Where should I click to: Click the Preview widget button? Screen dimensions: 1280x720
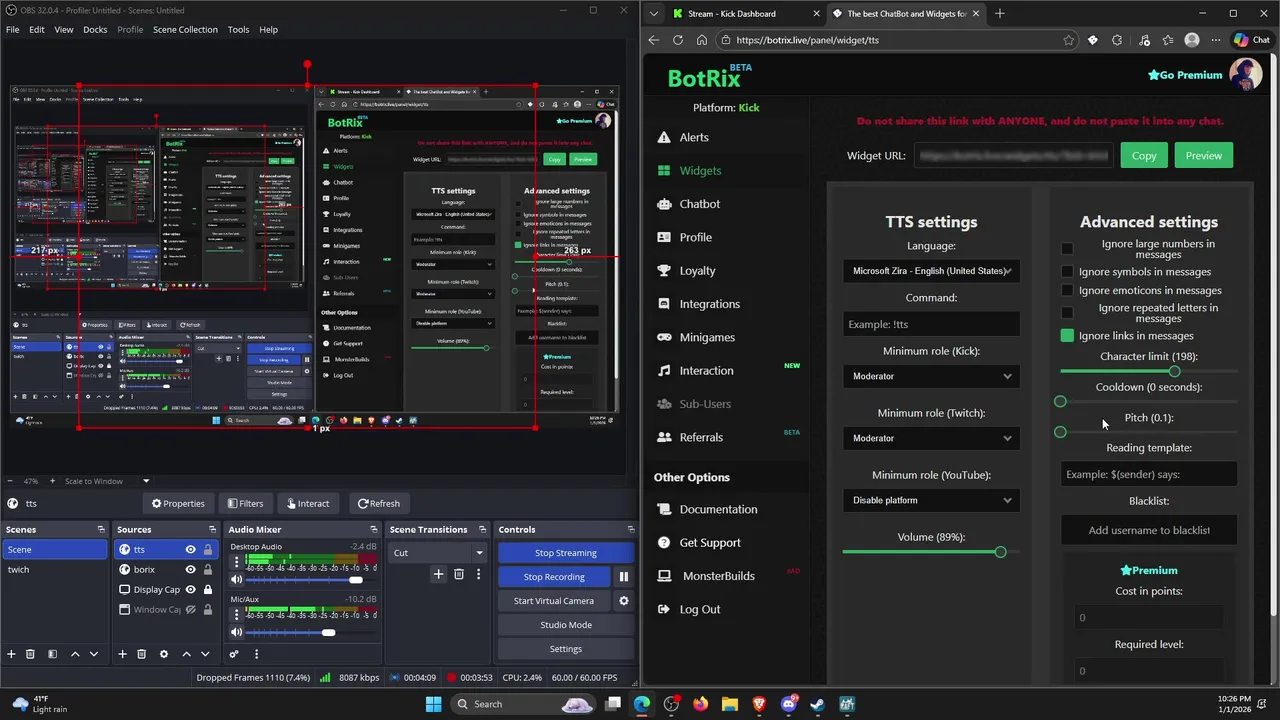click(1203, 155)
